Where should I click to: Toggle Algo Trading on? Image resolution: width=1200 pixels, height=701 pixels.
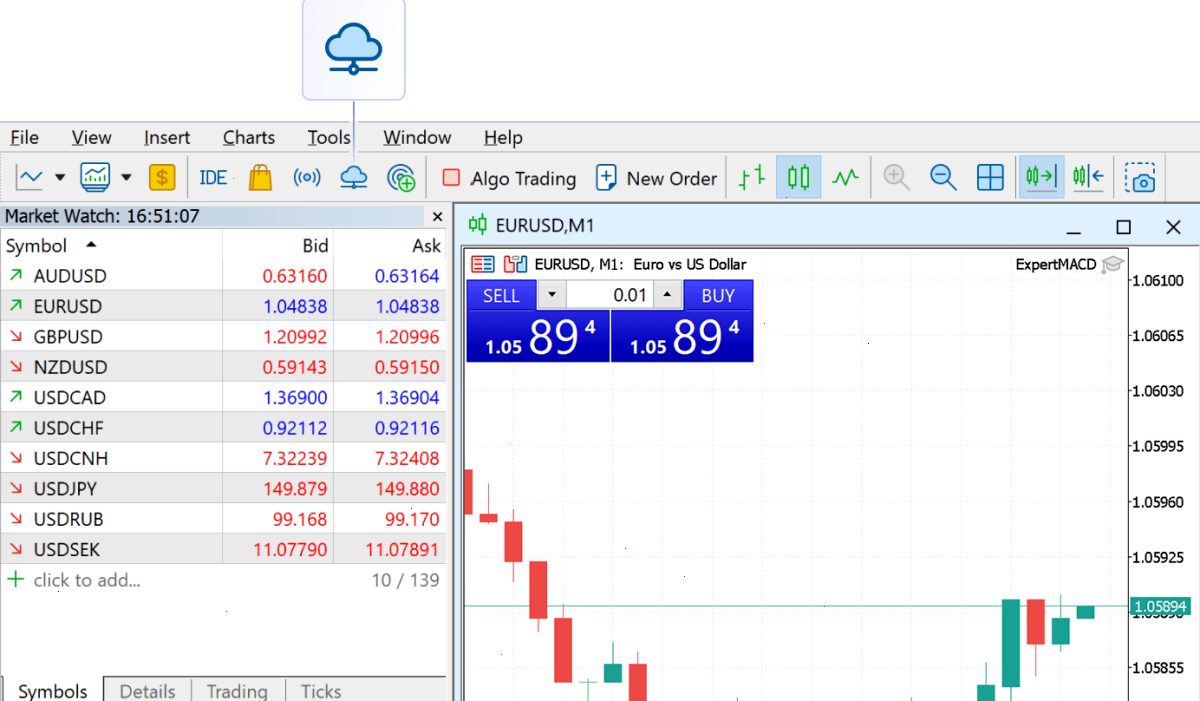509,178
